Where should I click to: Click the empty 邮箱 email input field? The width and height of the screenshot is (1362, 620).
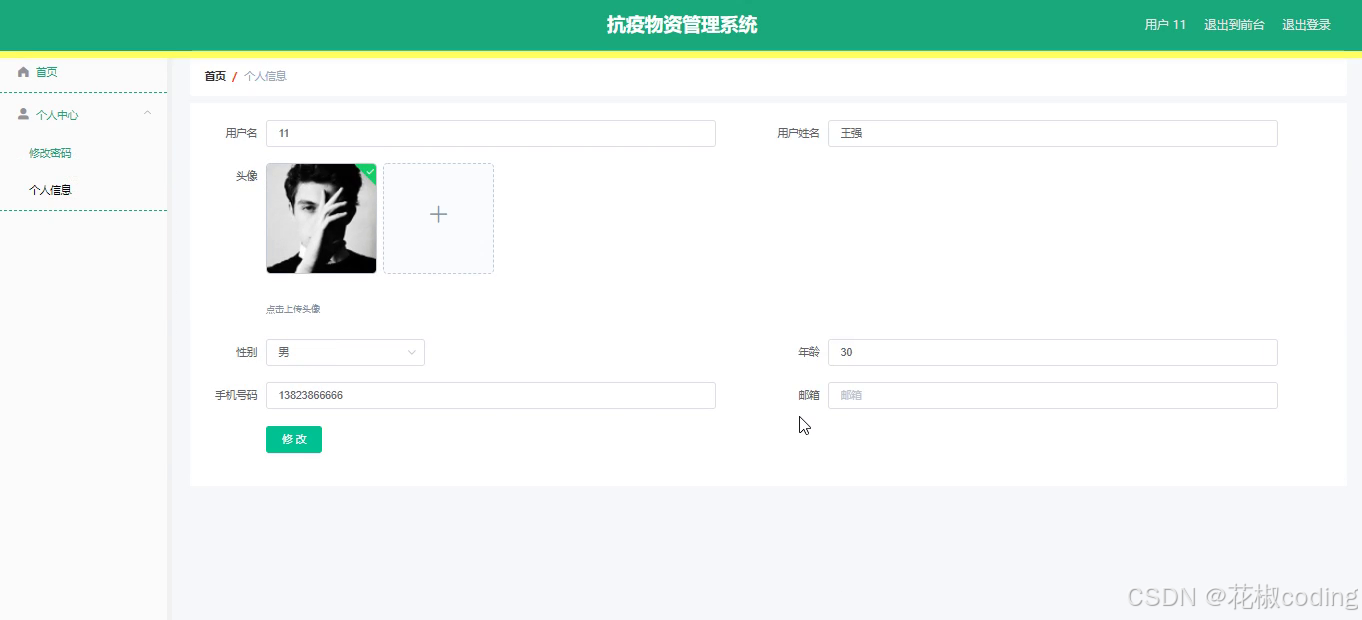click(x=1052, y=395)
